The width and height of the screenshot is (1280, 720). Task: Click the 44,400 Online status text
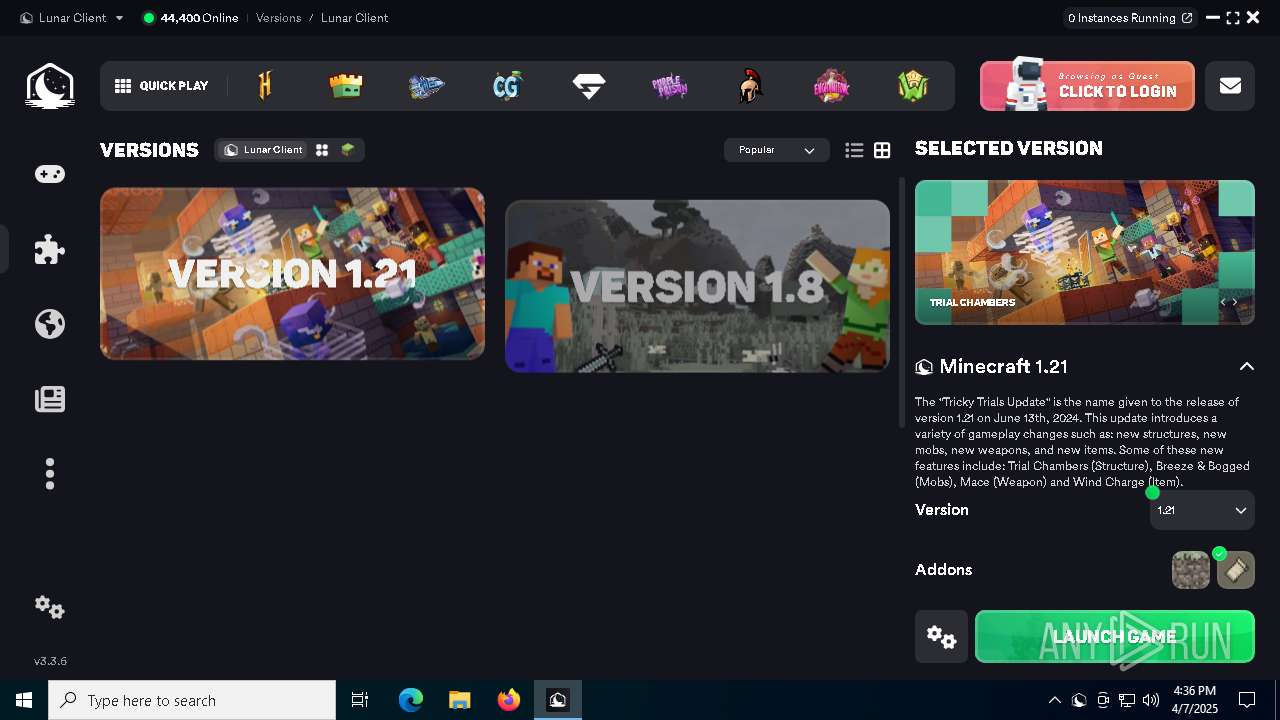coord(199,18)
